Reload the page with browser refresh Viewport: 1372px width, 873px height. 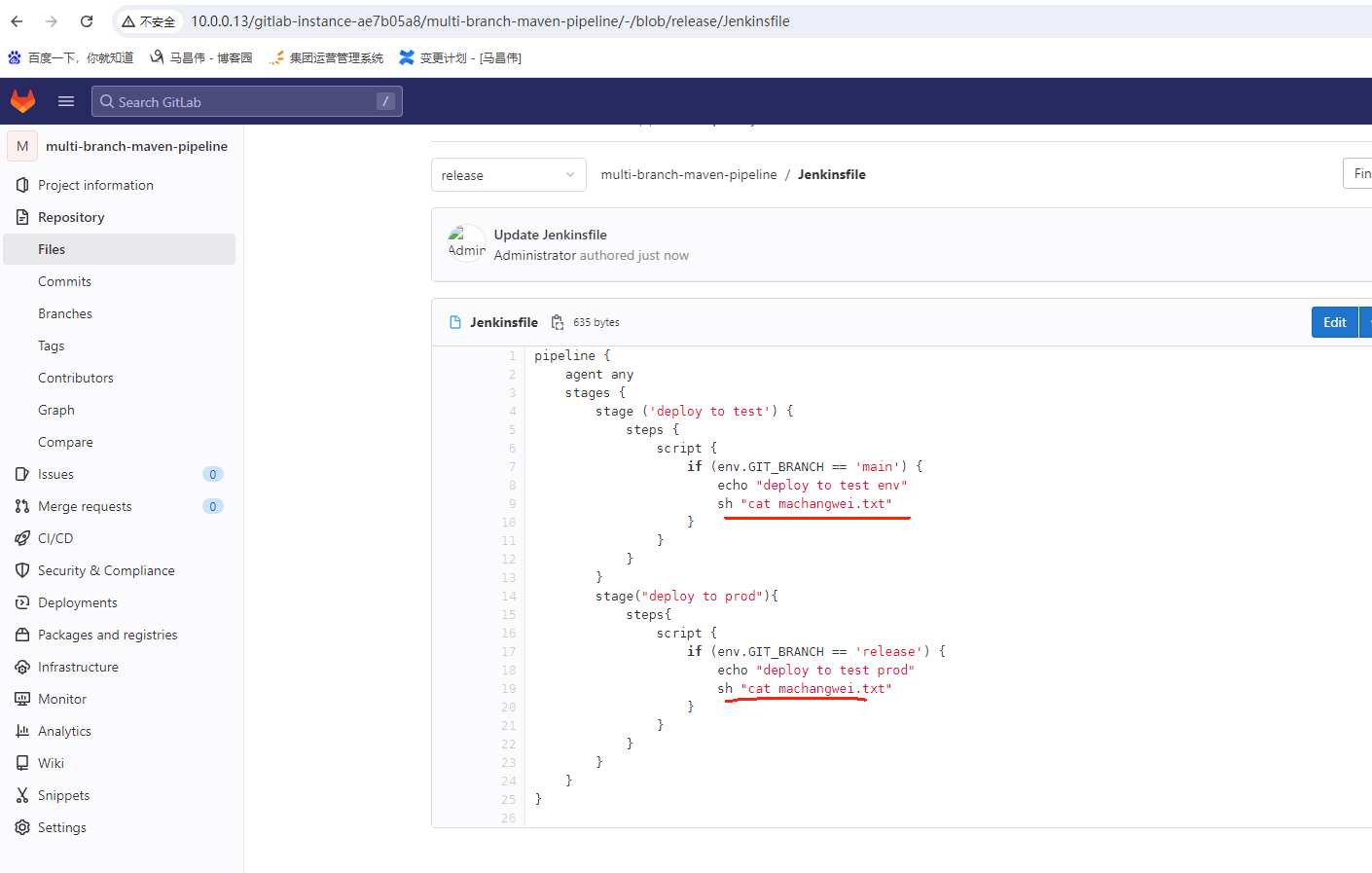87,21
